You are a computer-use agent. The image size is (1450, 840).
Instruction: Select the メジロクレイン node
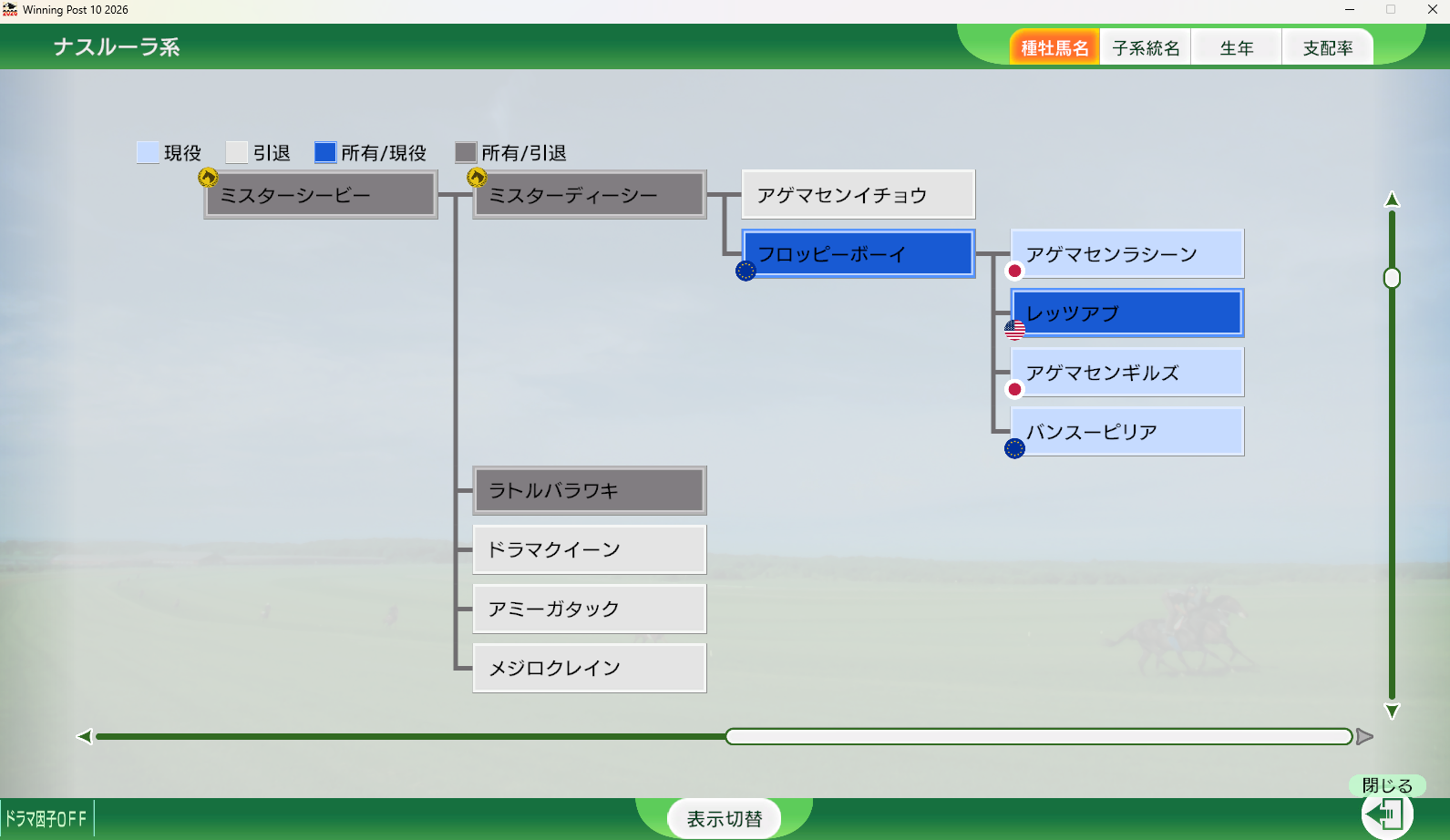coord(590,668)
